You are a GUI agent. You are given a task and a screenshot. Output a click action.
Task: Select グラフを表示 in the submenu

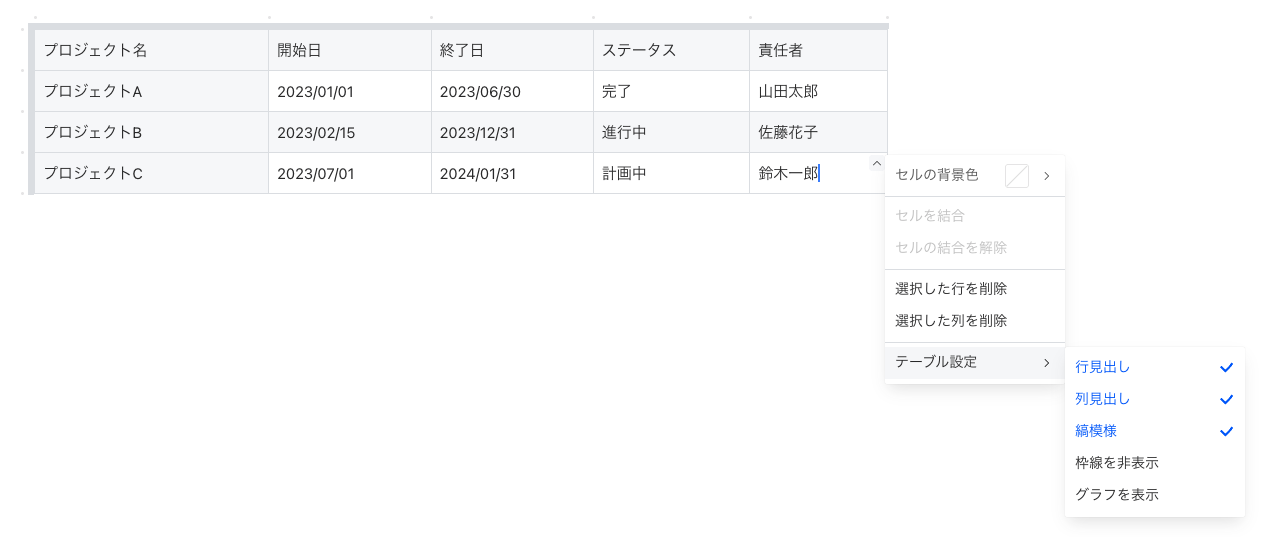point(1117,495)
